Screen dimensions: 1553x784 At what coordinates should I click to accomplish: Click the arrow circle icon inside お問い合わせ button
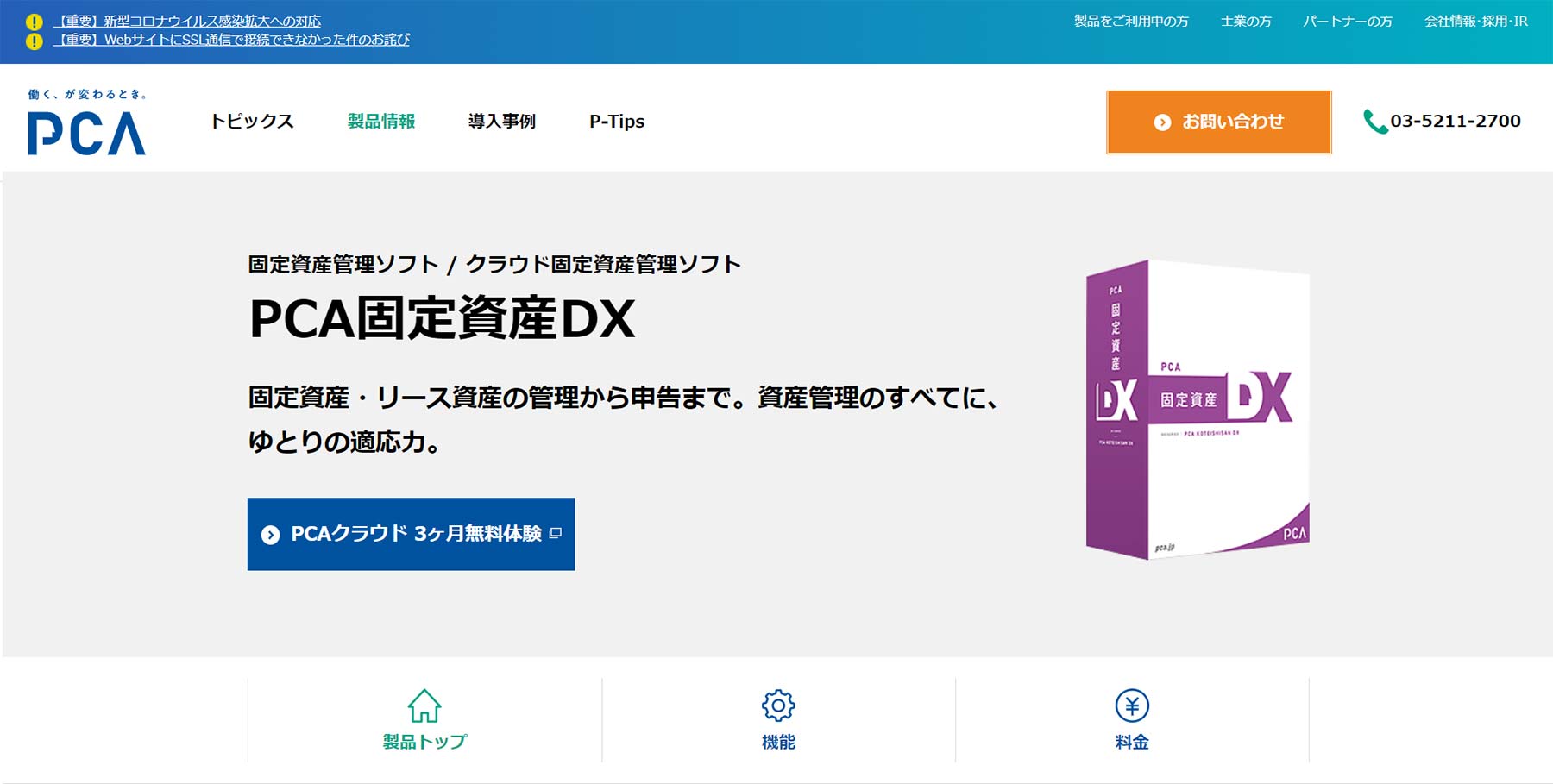pos(1161,122)
